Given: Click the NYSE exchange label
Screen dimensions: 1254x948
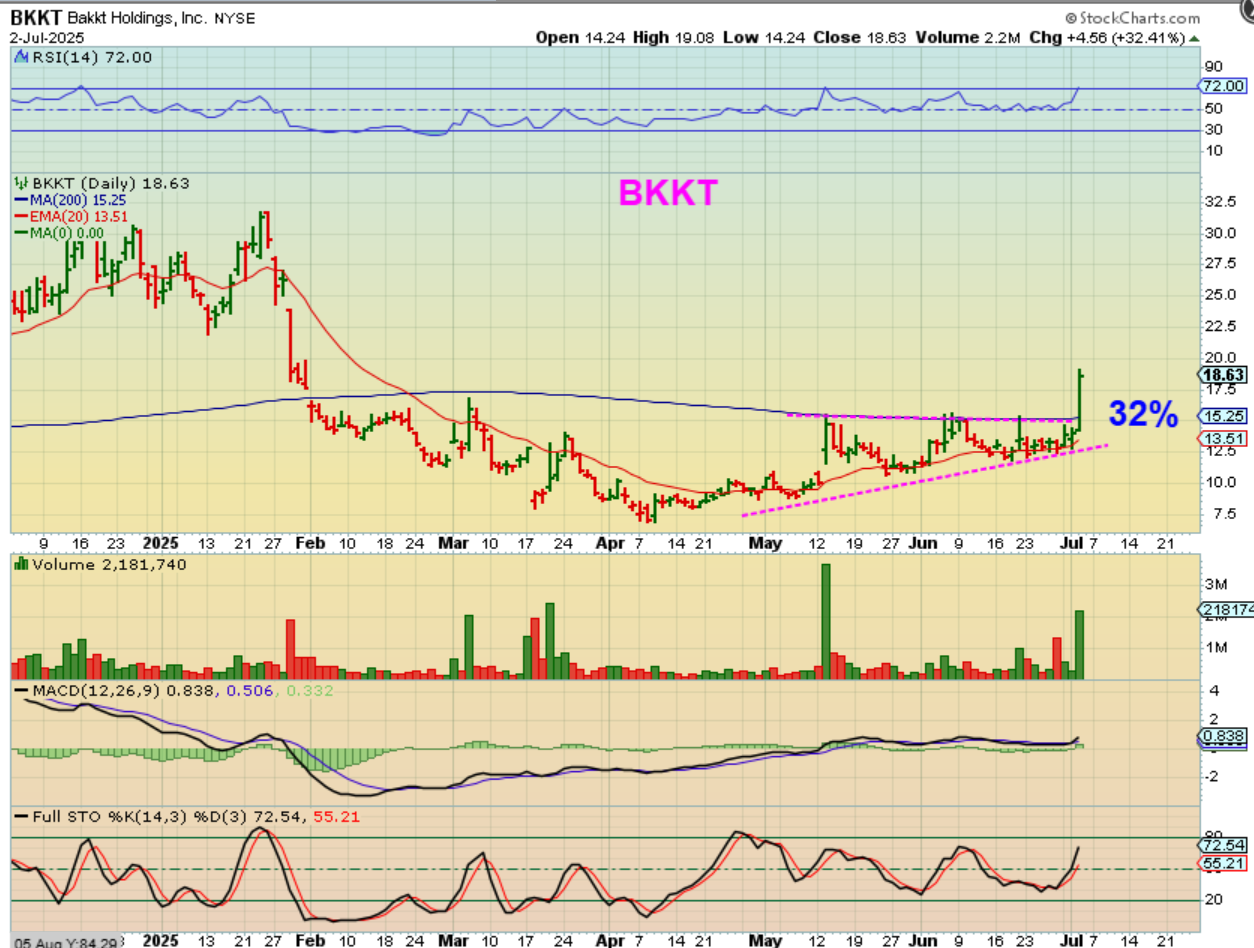Looking at the screenshot, I should pos(237,18).
